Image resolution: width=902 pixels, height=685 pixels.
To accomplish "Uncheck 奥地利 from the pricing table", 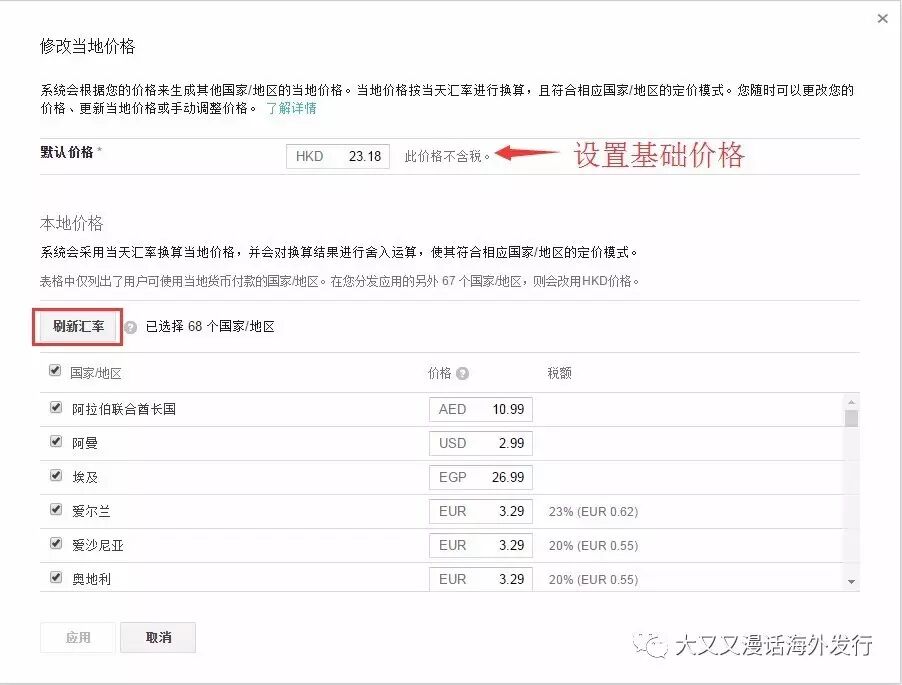I will click(56, 578).
